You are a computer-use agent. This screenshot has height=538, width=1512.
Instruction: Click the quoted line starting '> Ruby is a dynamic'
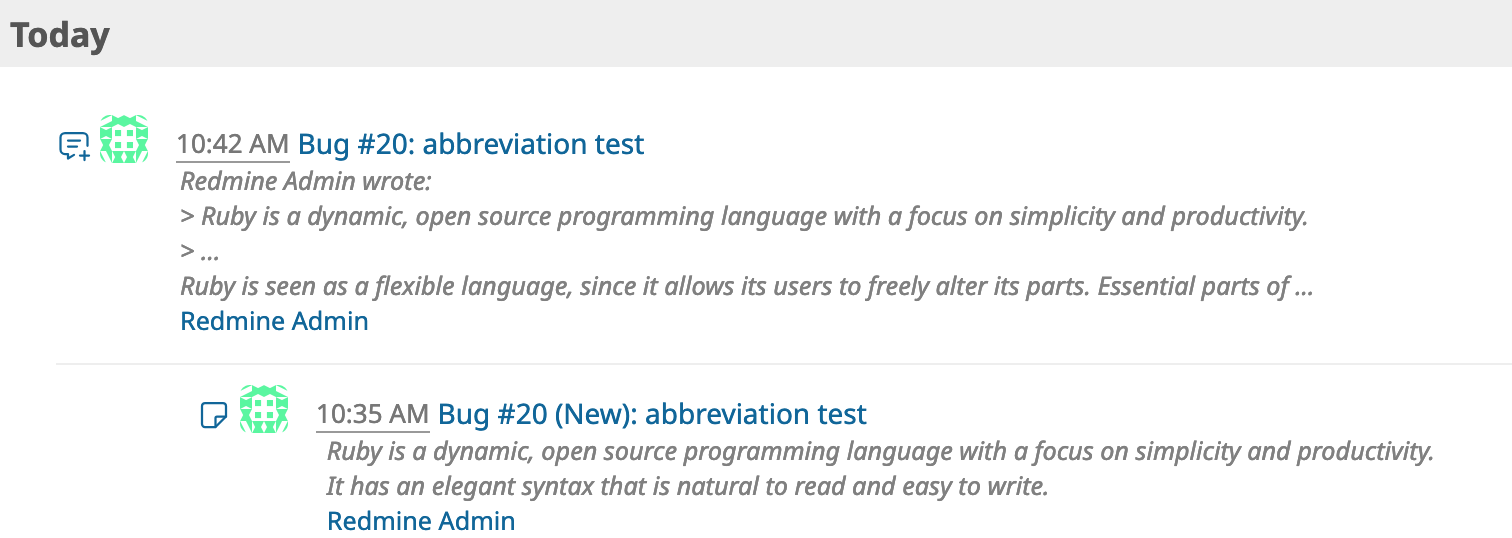pyautogui.click(x=744, y=217)
